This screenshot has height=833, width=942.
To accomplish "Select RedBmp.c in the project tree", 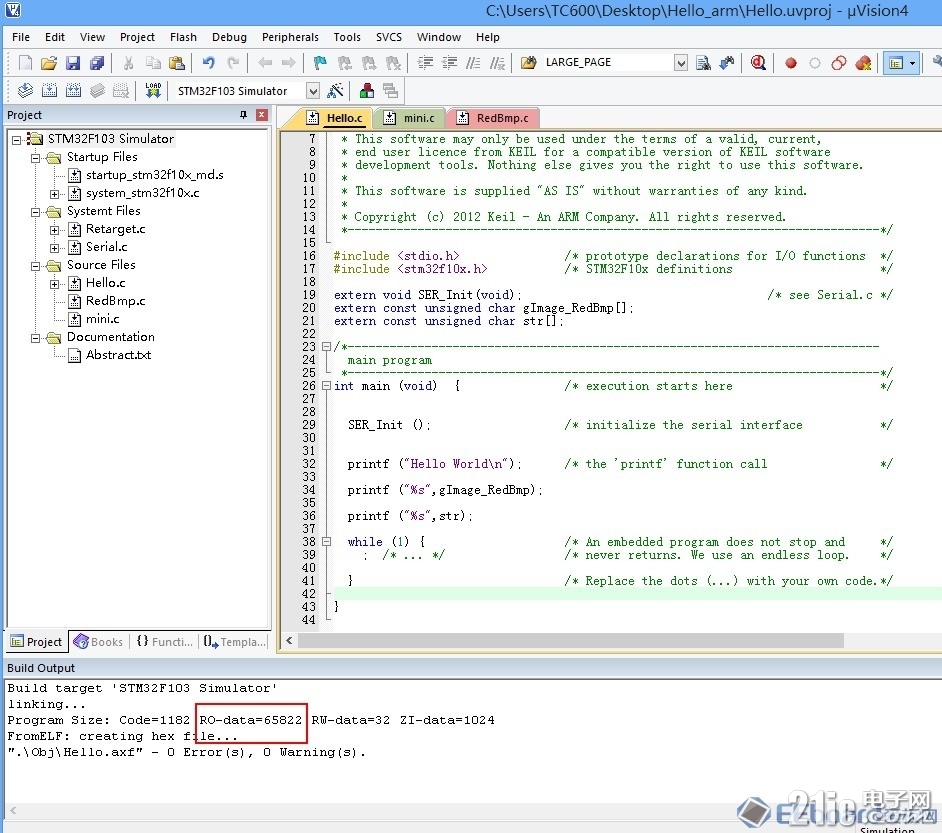I will pyautogui.click(x=115, y=301).
